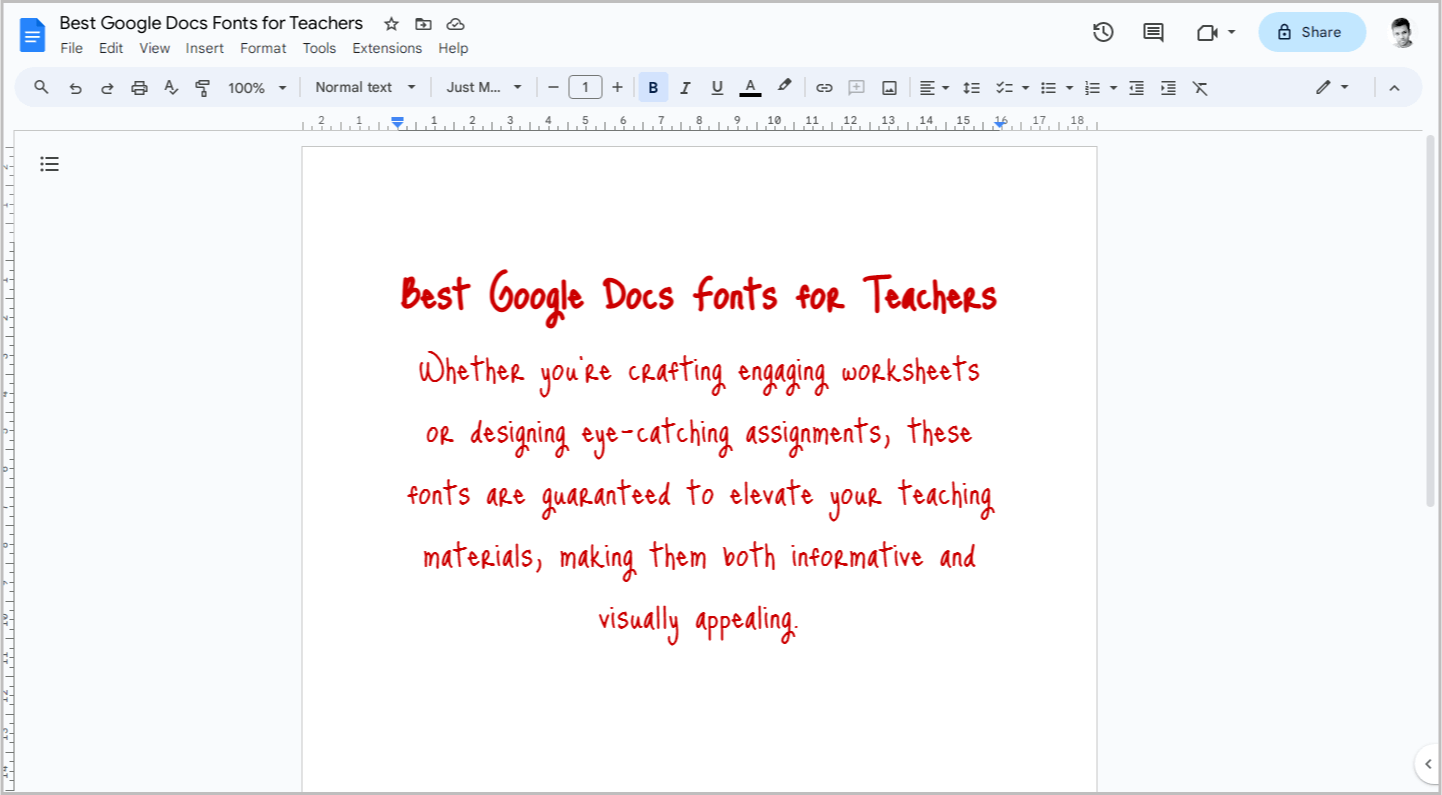This screenshot has height=795, width=1442.
Task: Increase the font size
Action: tap(617, 88)
